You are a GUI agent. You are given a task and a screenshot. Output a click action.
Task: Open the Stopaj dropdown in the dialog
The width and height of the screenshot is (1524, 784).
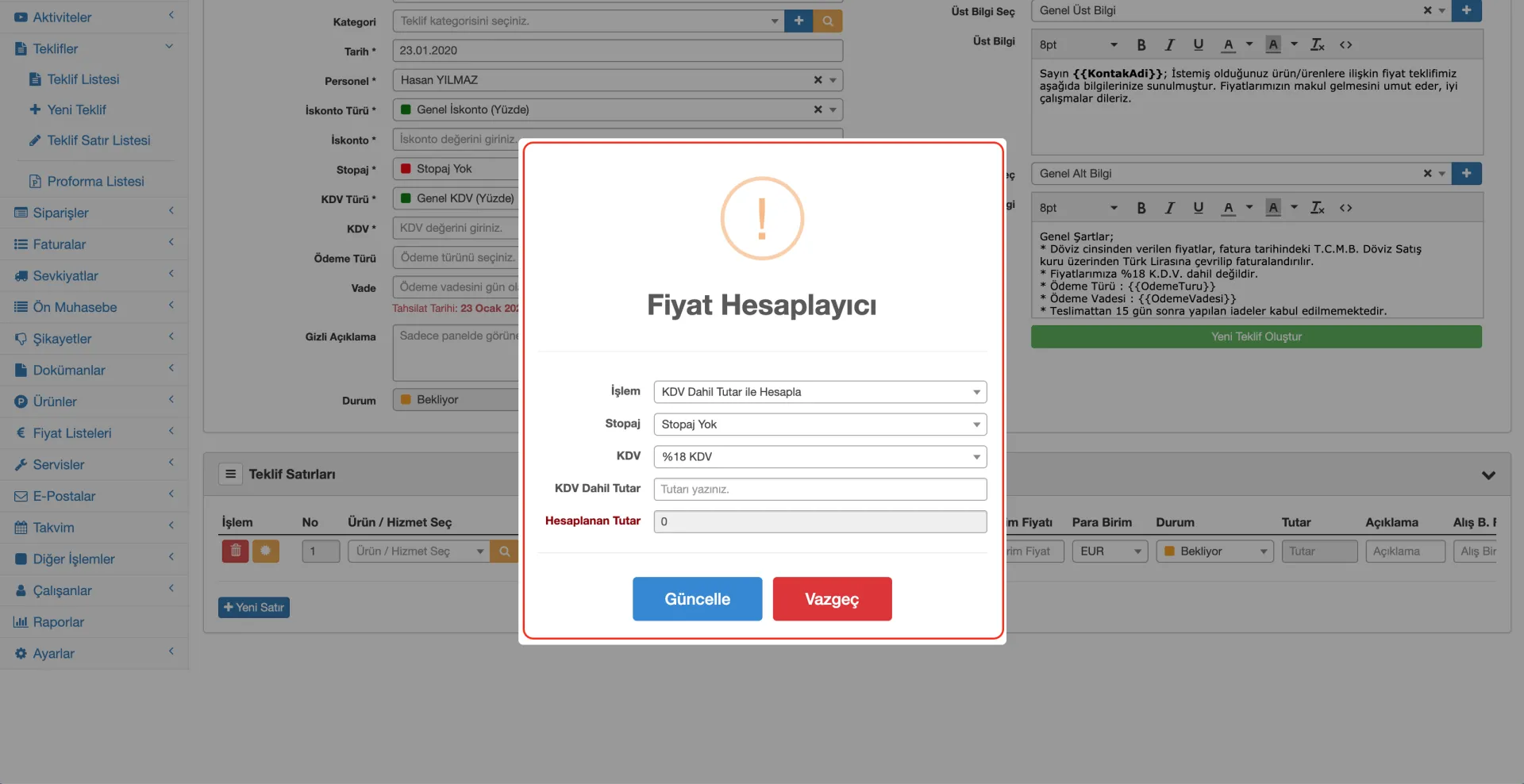coord(820,425)
